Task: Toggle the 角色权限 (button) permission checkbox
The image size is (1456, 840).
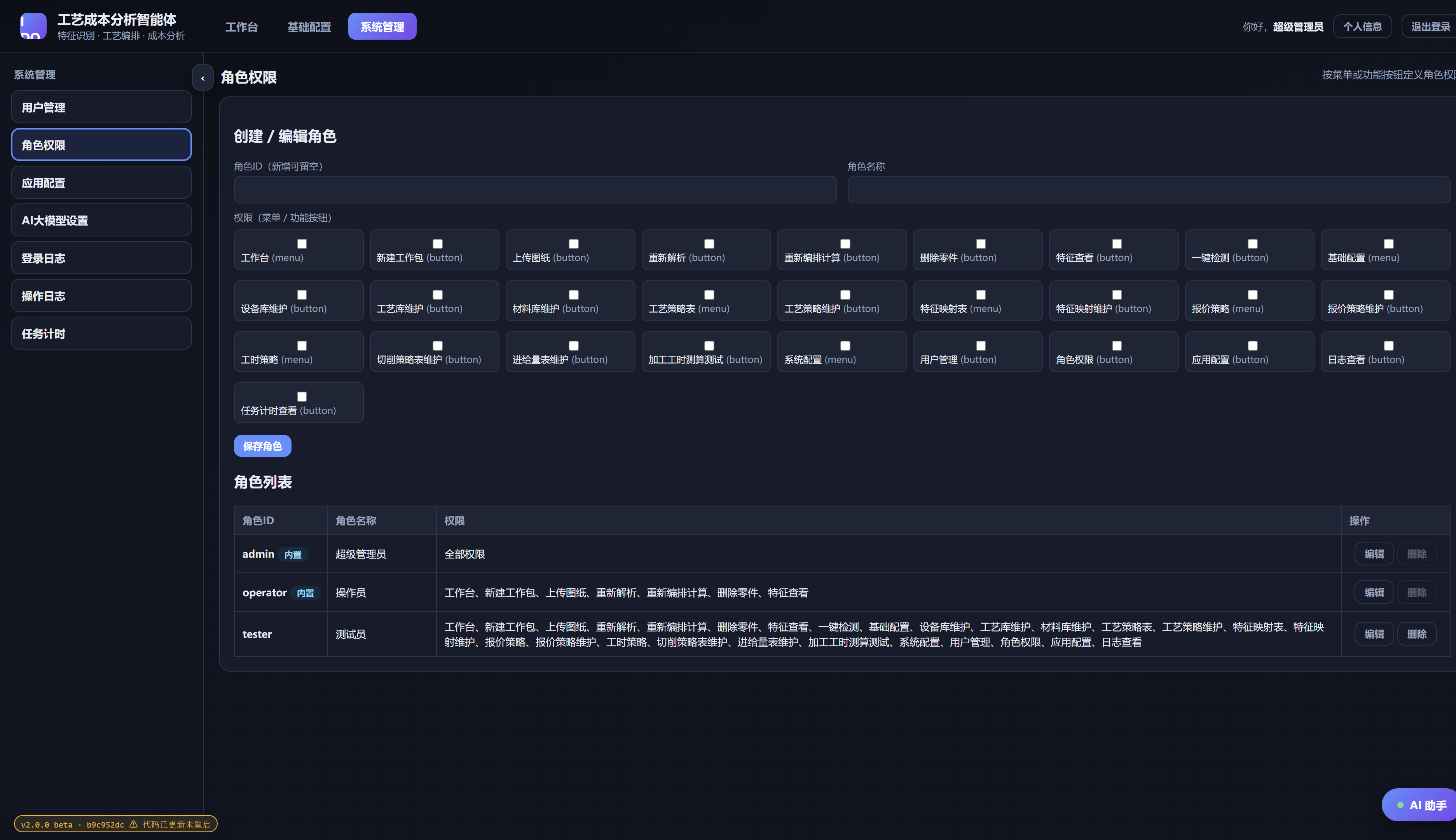Action: point(1116,346)
